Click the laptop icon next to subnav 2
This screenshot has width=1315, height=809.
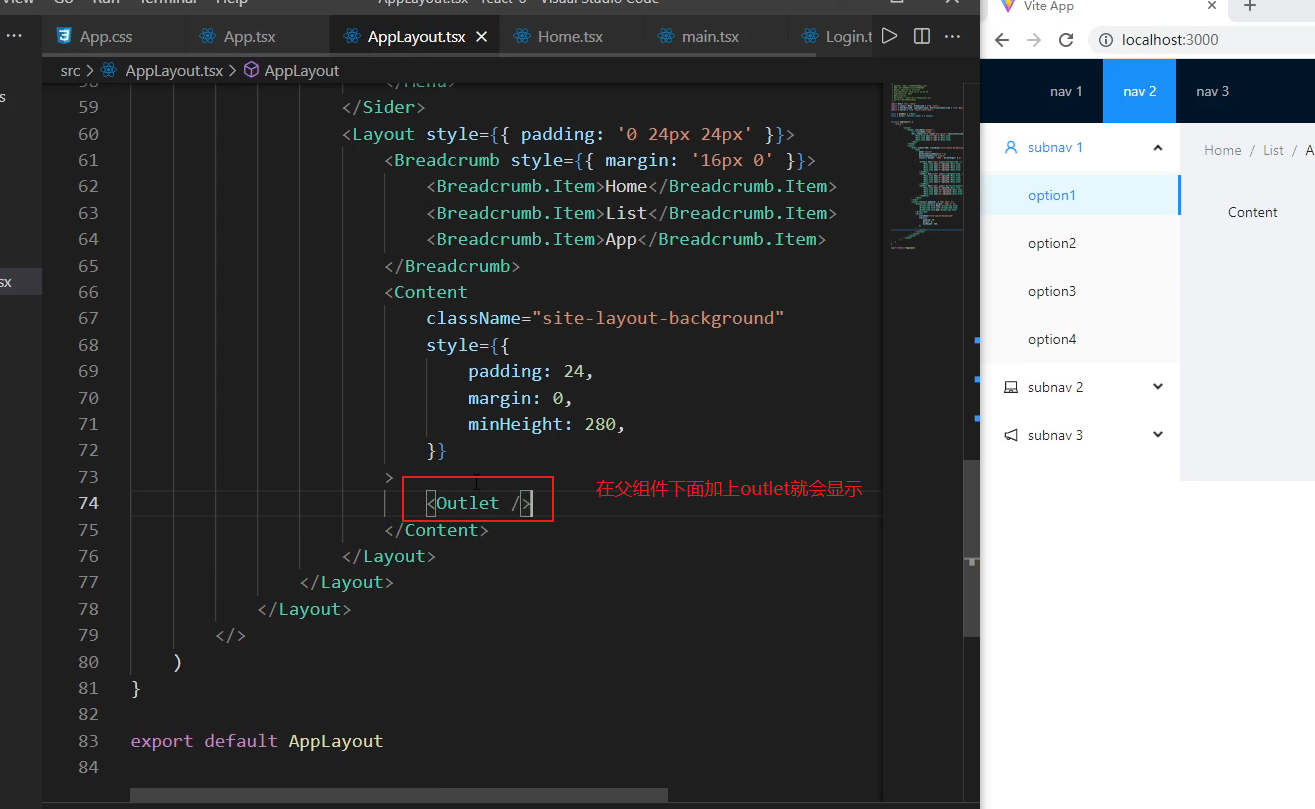click(1011, 387)
